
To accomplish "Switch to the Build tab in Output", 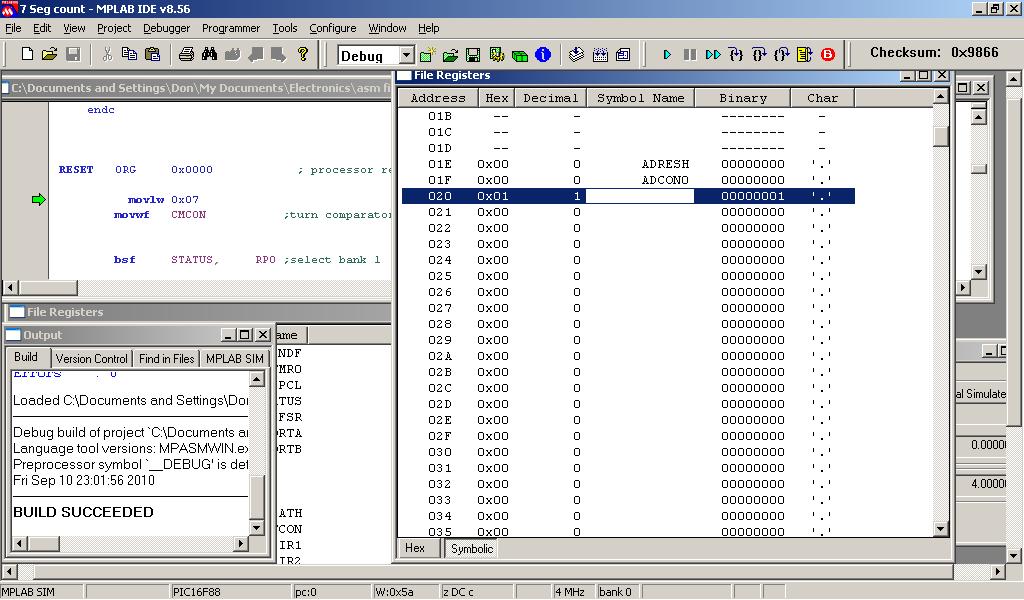I will tap(26, 357).
